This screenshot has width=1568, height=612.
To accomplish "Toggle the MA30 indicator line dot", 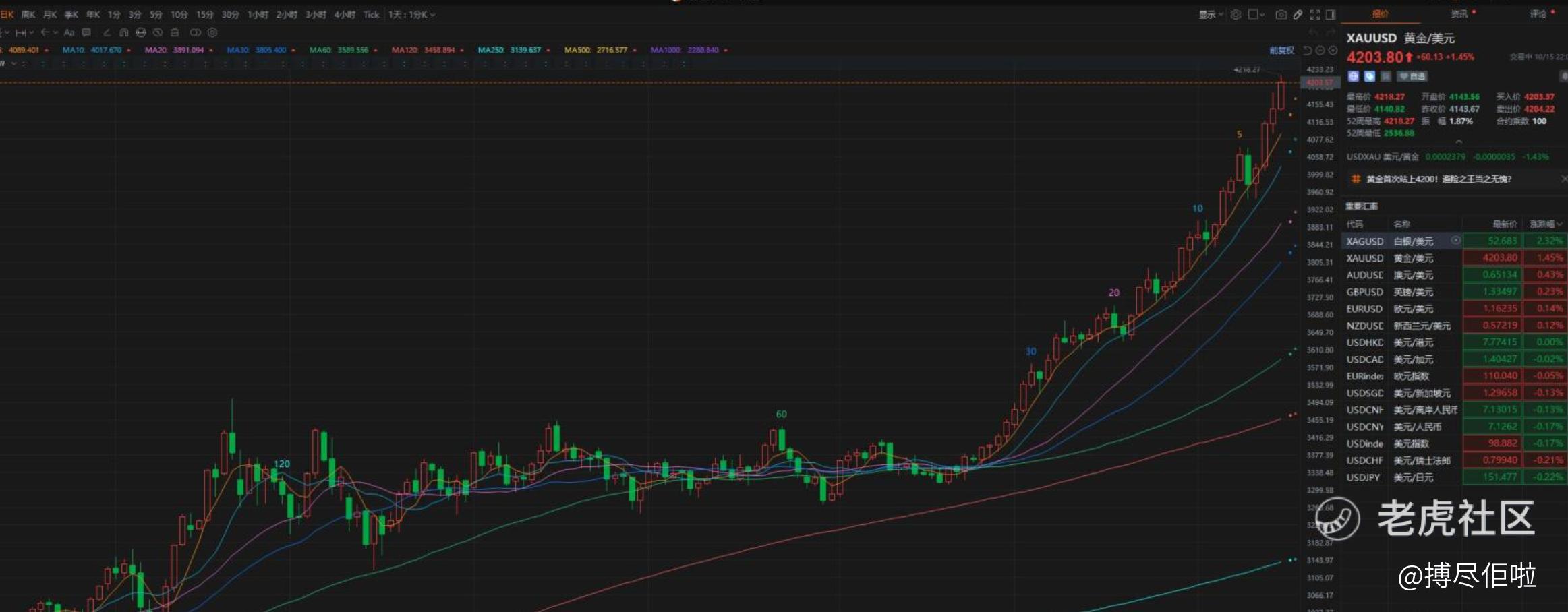I will 293,50.
